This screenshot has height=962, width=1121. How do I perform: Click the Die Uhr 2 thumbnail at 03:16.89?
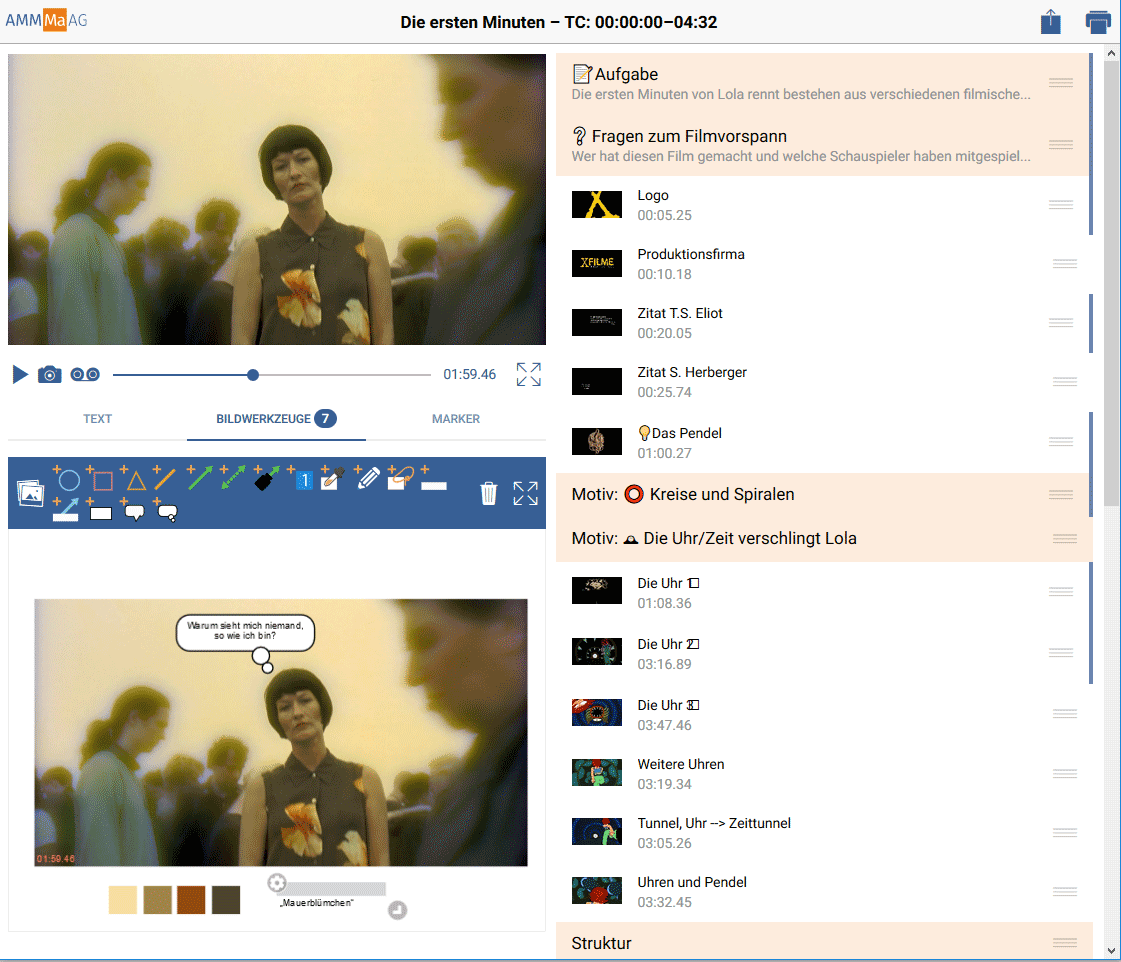click(597, 651)
